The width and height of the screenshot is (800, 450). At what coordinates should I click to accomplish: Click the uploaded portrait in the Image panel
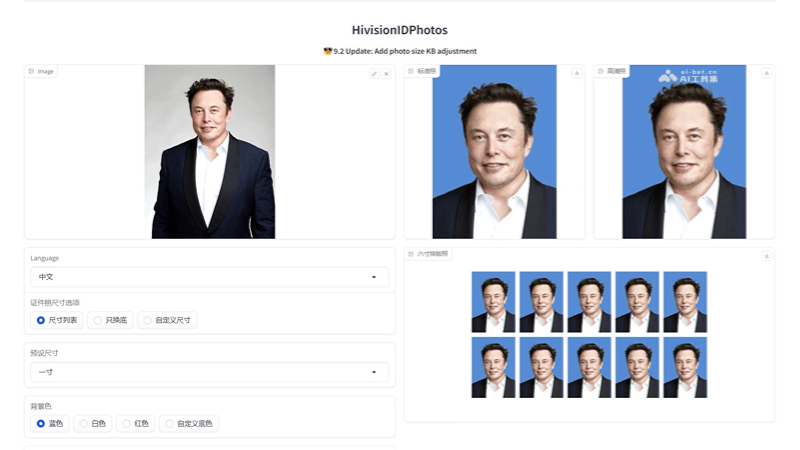point(210,152)
